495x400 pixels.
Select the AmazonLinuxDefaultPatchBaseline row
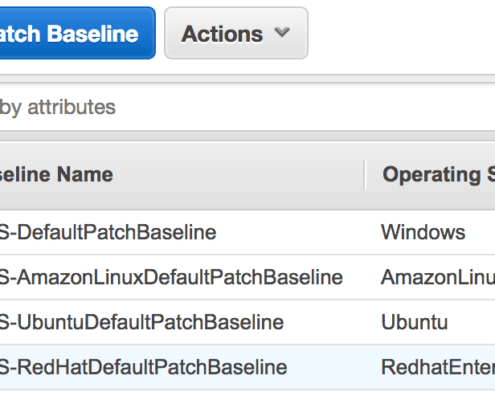point(247,277)
